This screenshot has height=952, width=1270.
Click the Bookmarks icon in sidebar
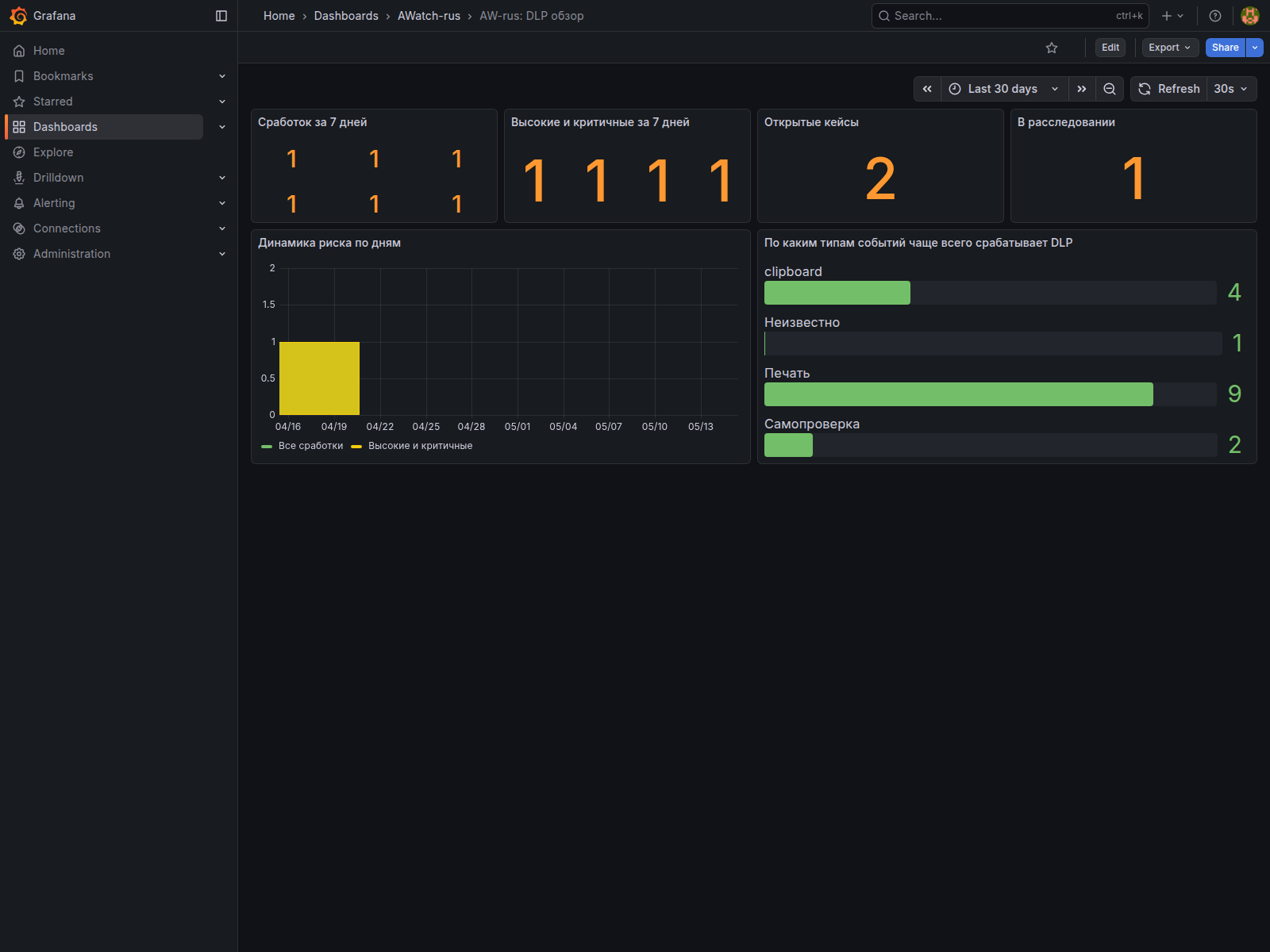pos(19,76)
